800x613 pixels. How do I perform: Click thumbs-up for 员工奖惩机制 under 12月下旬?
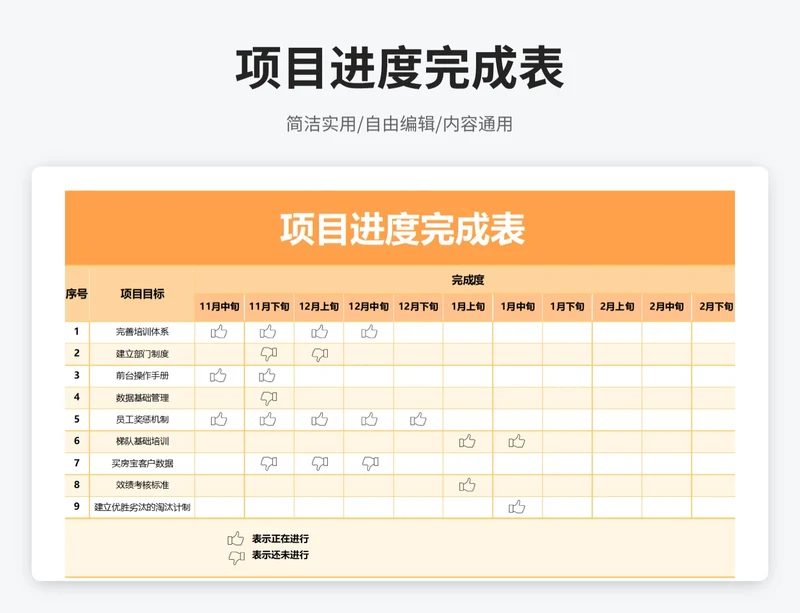click(418, 420)
